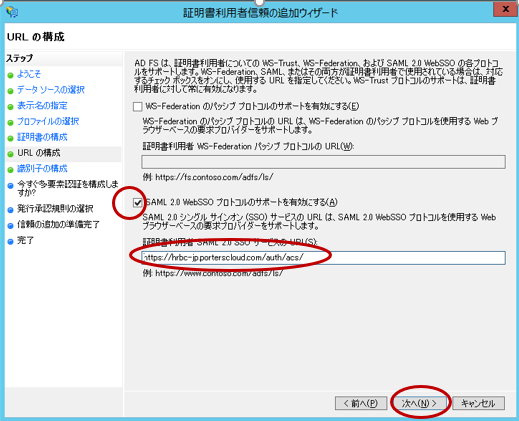
Task: Open the プロファイルの選択 step
Action: pos(48,121)
